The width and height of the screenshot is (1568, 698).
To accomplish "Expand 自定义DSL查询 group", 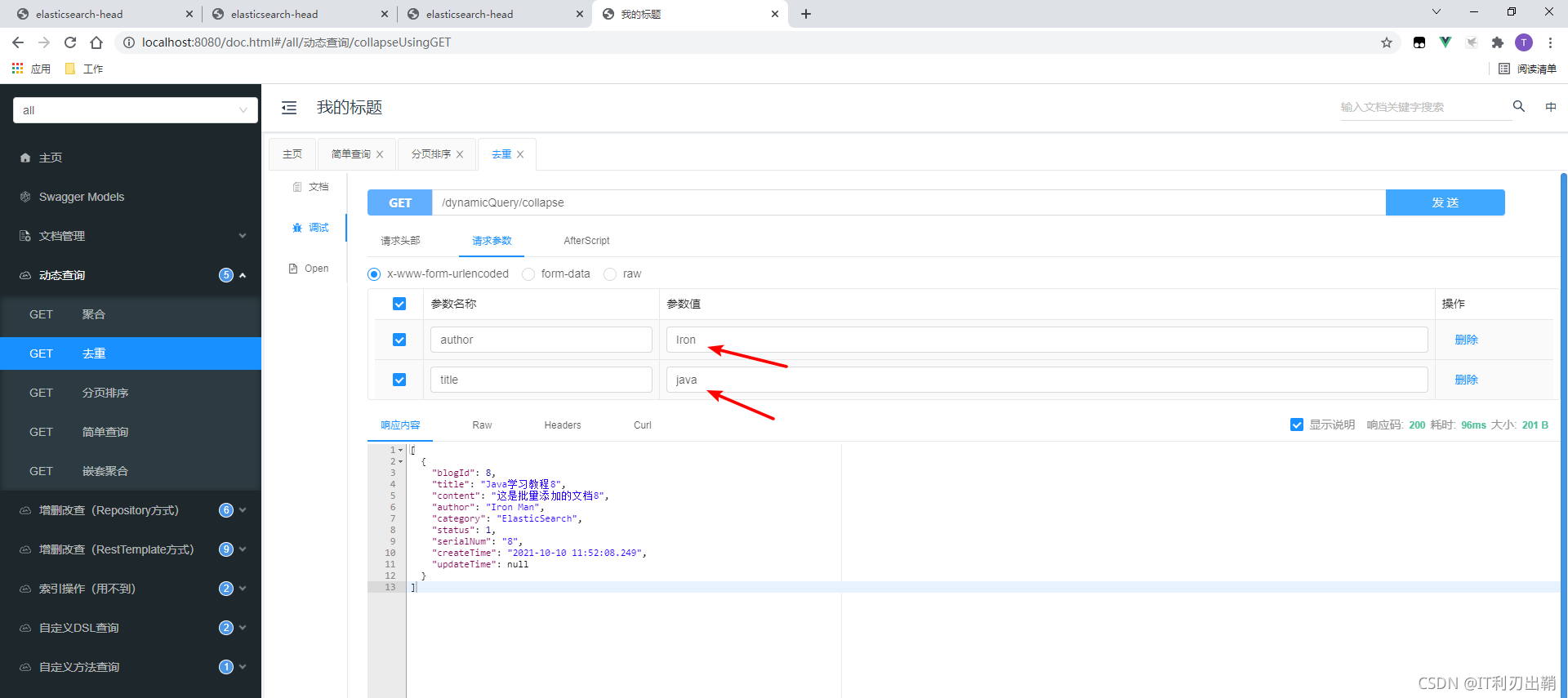I will coord(243,628).
